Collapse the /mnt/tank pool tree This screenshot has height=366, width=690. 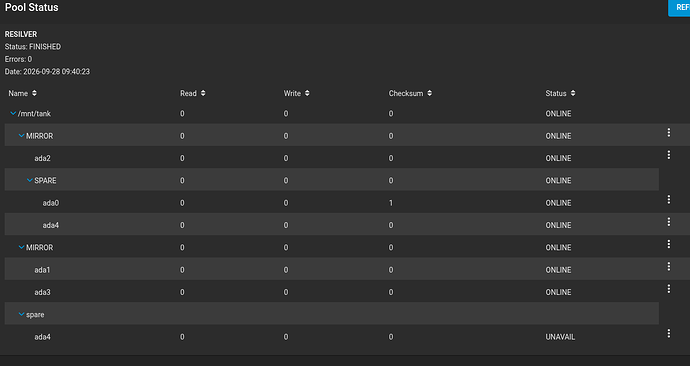click(13, 113)
